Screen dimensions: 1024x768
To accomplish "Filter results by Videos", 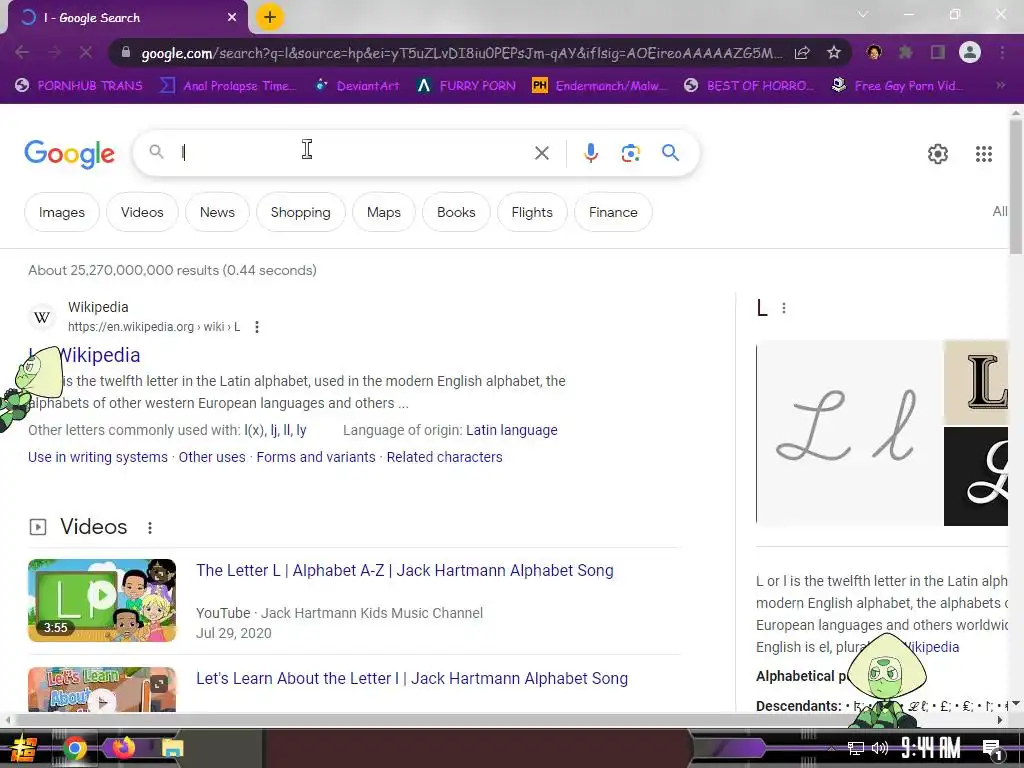I will click(142, 212).
